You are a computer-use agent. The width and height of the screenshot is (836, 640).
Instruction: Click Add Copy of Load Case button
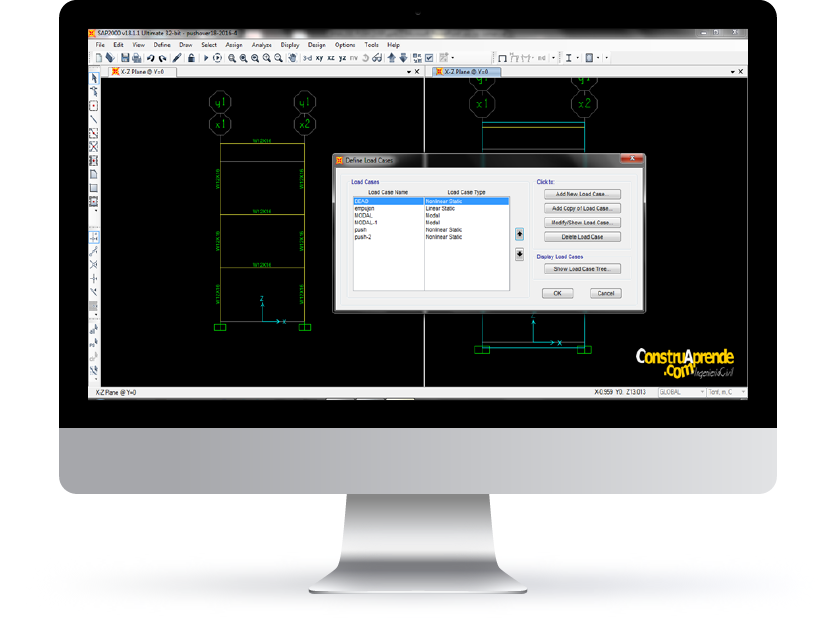point(582,209)
